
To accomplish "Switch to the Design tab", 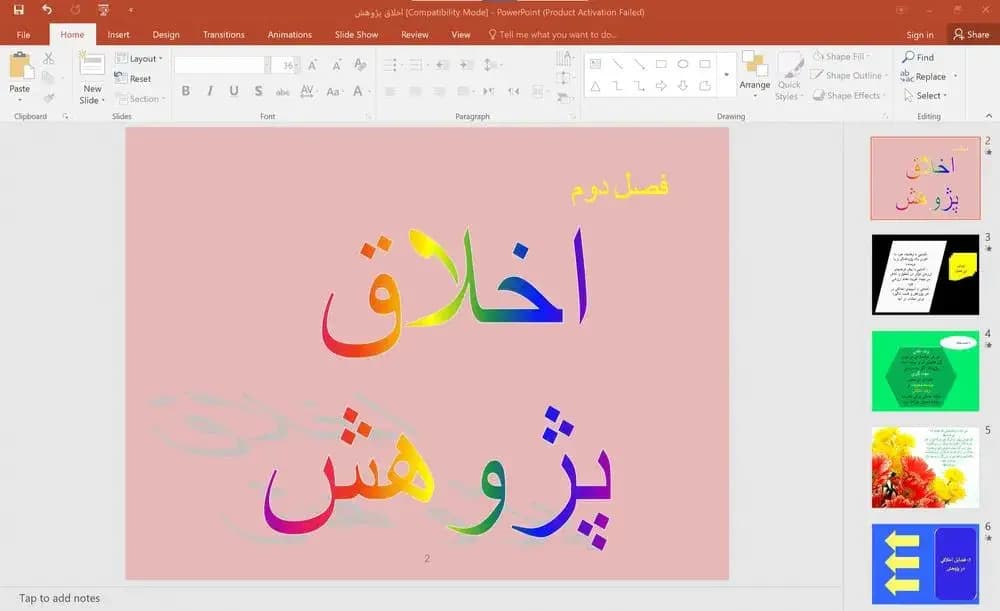I will pyautogui.click(x=166, y=34).
